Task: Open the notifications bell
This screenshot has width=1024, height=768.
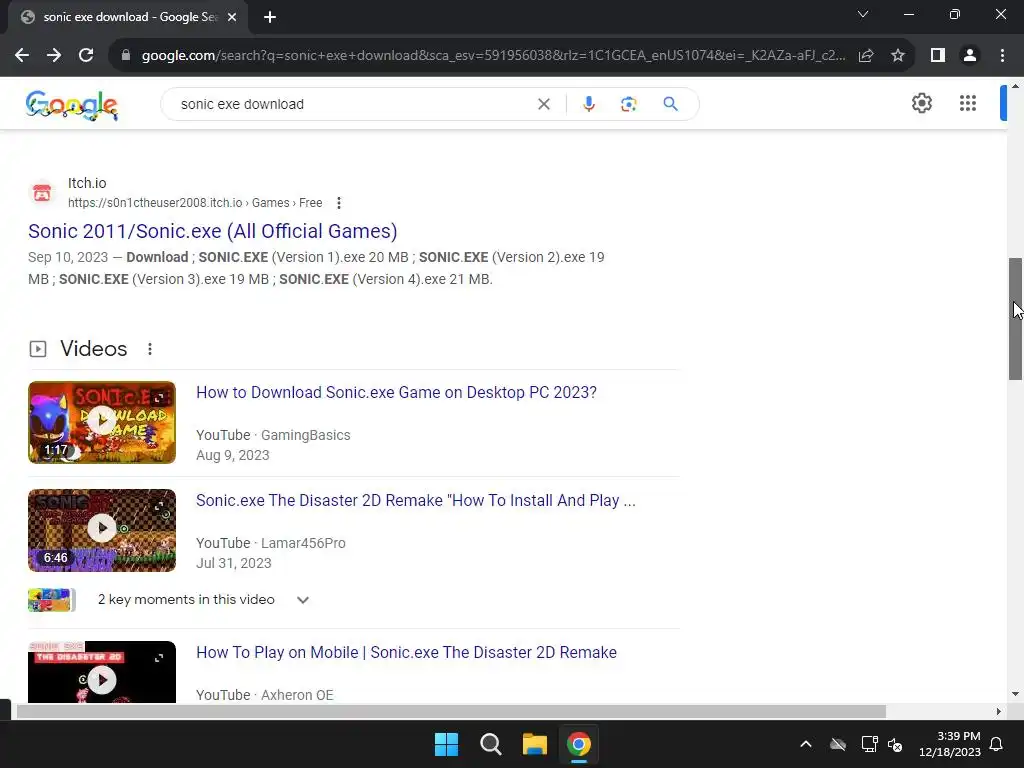Action: coord(997,744)
